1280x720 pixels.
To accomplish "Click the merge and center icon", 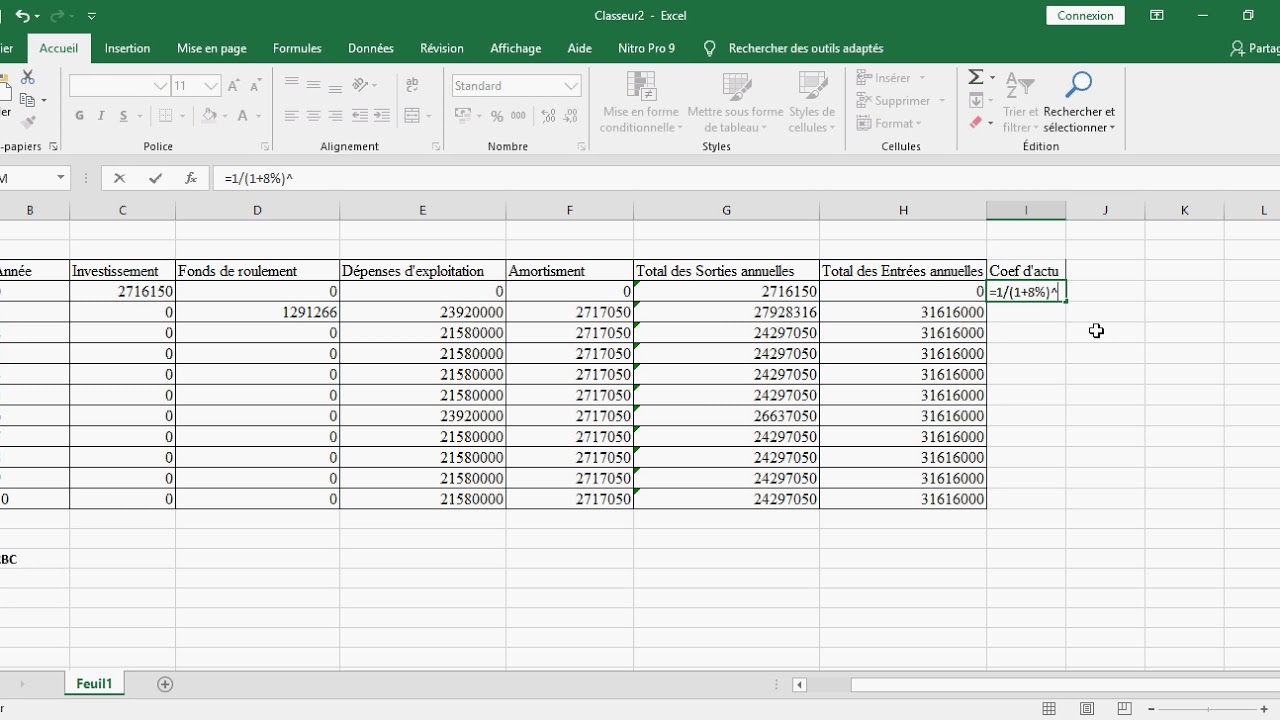I will (x=411, y=116).
